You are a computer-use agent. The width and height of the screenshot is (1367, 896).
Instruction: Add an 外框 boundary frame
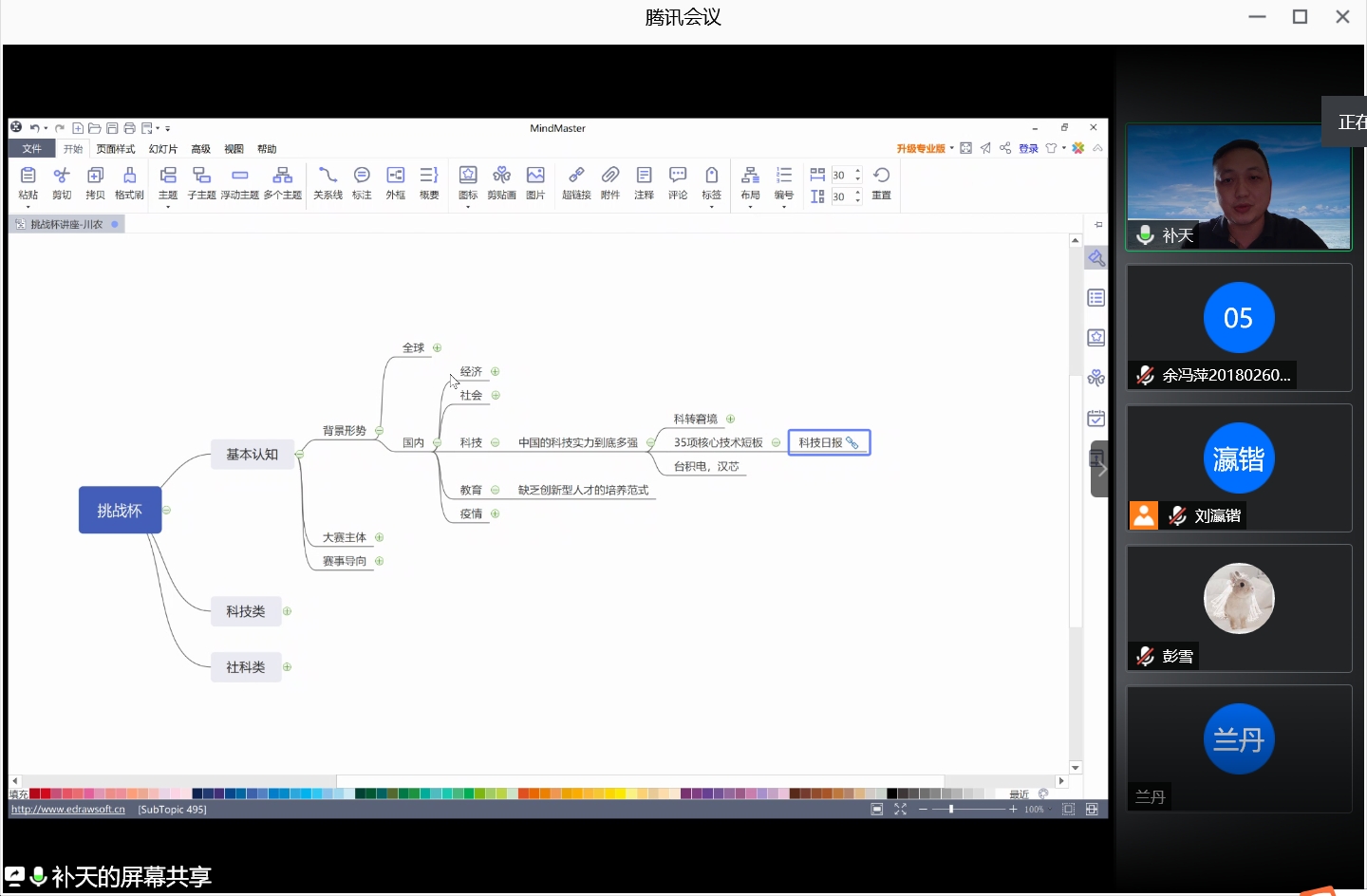(x=396, y=182)
